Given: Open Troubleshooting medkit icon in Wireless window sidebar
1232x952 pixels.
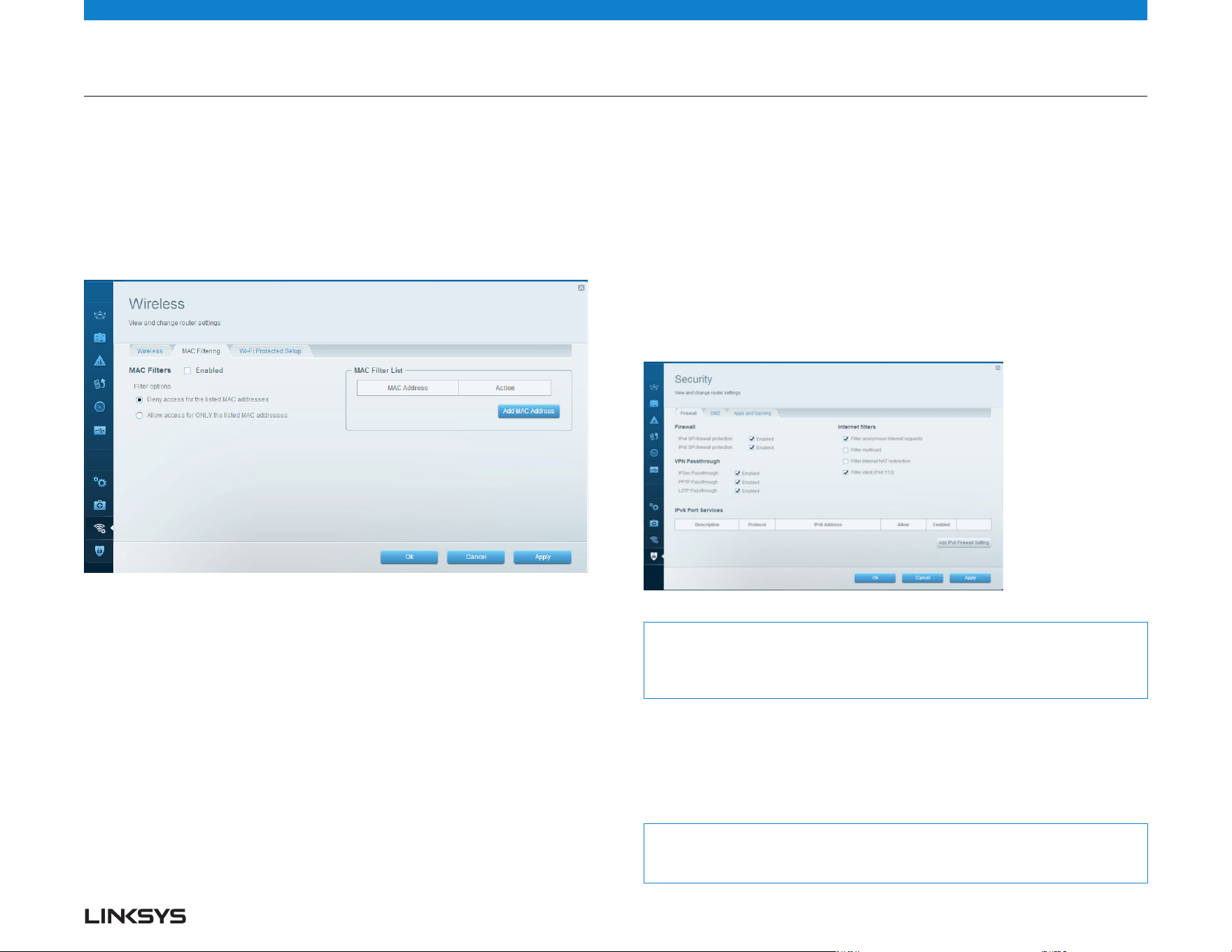Looking at the screenshot, I should coord(100,505).
